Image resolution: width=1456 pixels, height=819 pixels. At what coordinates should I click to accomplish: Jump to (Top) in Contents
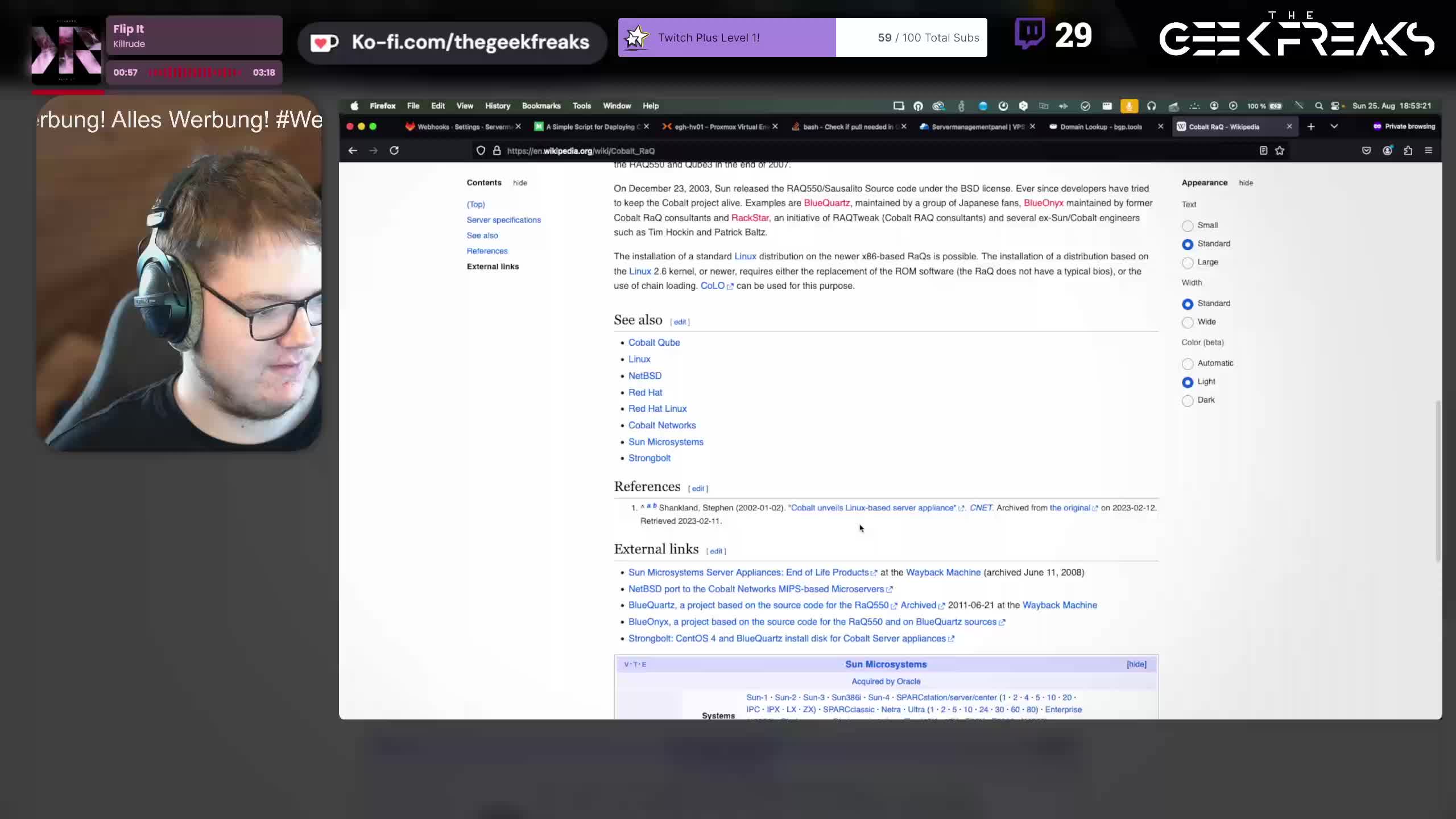[475, 205]
